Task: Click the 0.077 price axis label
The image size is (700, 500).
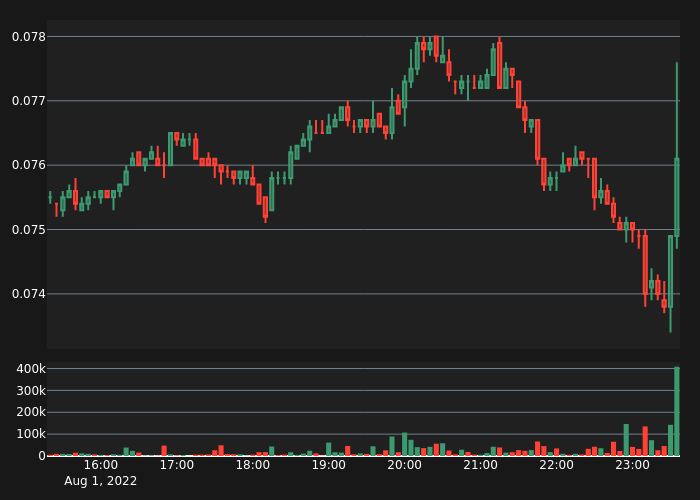Action: [x=29, y=101]
